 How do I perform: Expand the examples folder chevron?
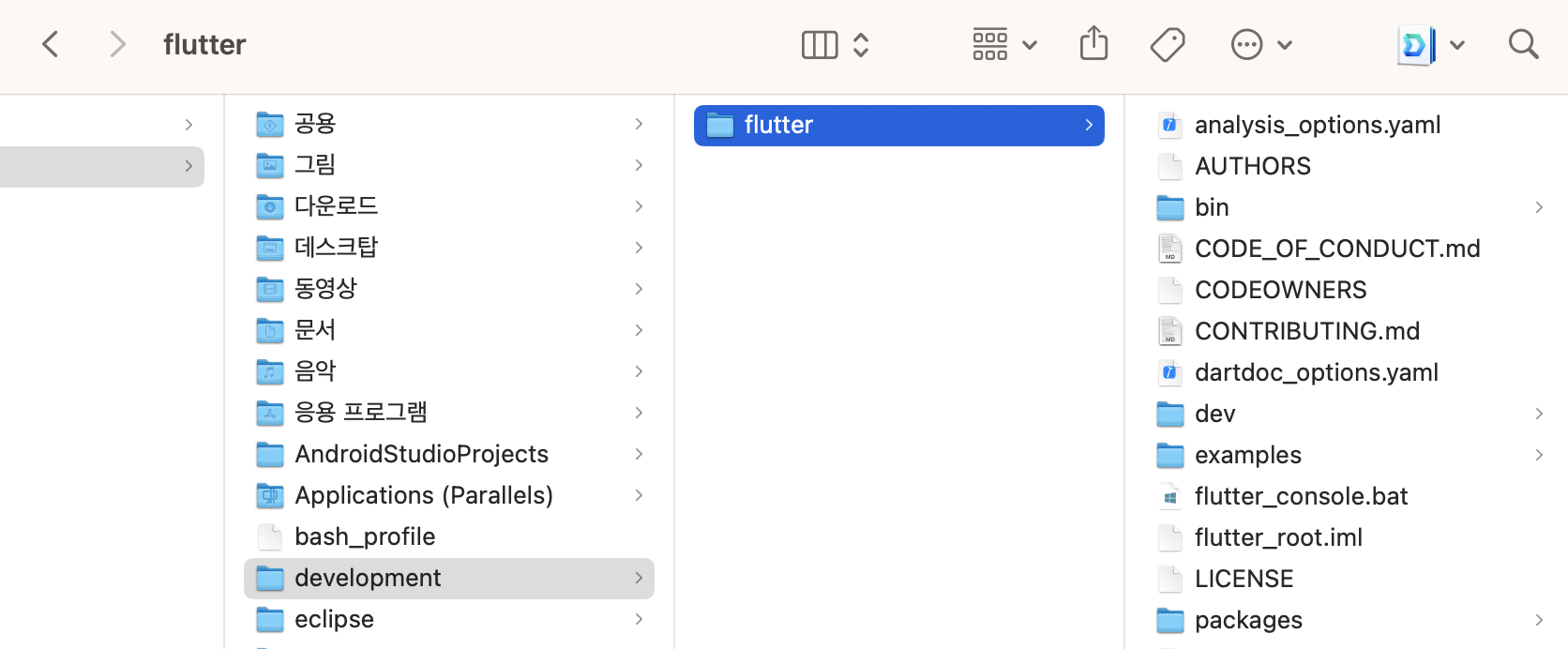coord(1539,454)
